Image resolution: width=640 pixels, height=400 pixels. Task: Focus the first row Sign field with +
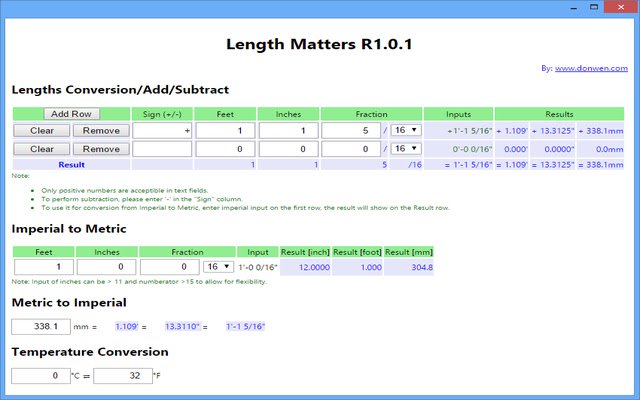click(x=162, y=131)
